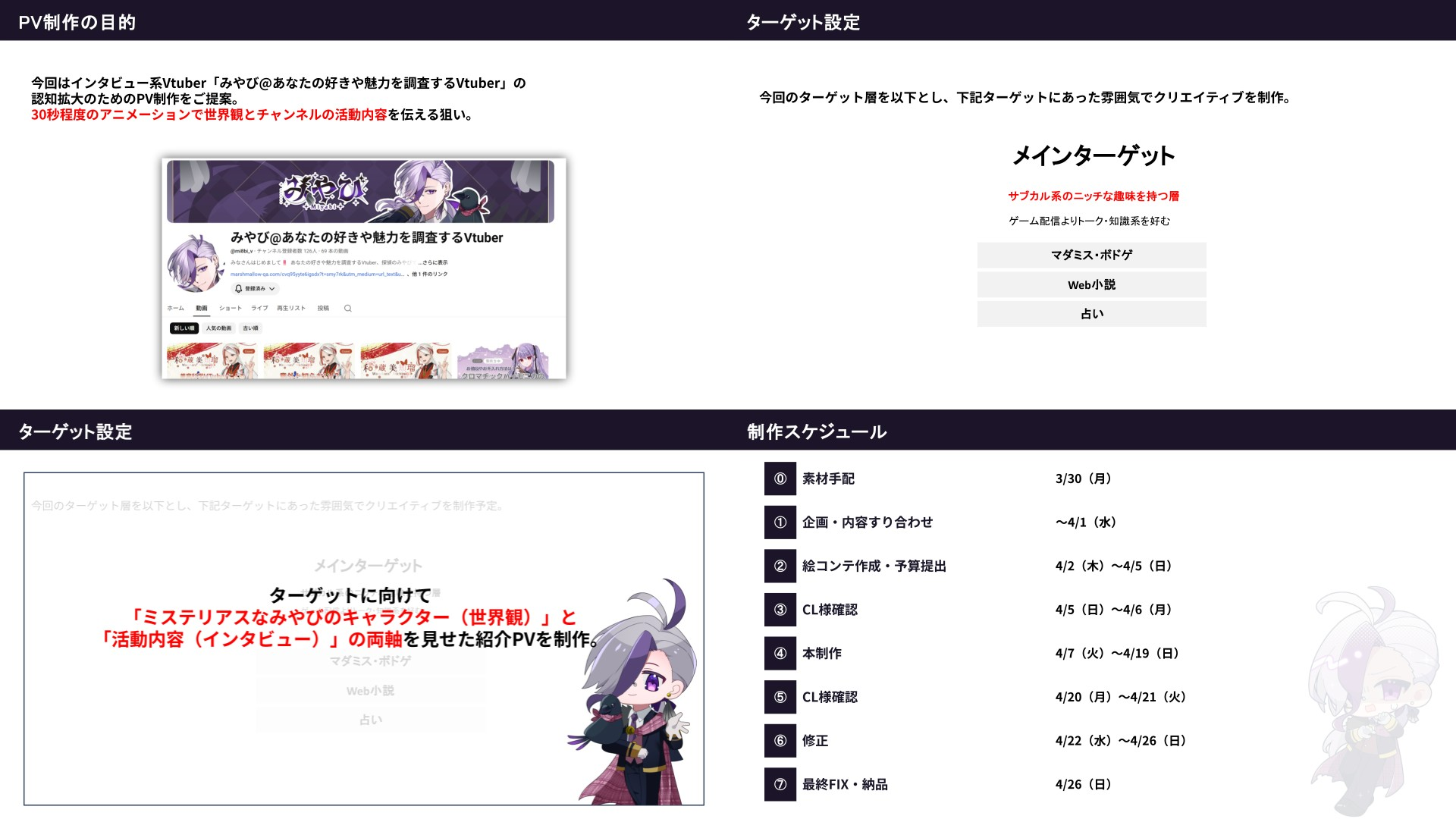The height and width of the screenshot is (819, 1456).
Task: Click the step ② number badge
Action: (x=780, y=566)
